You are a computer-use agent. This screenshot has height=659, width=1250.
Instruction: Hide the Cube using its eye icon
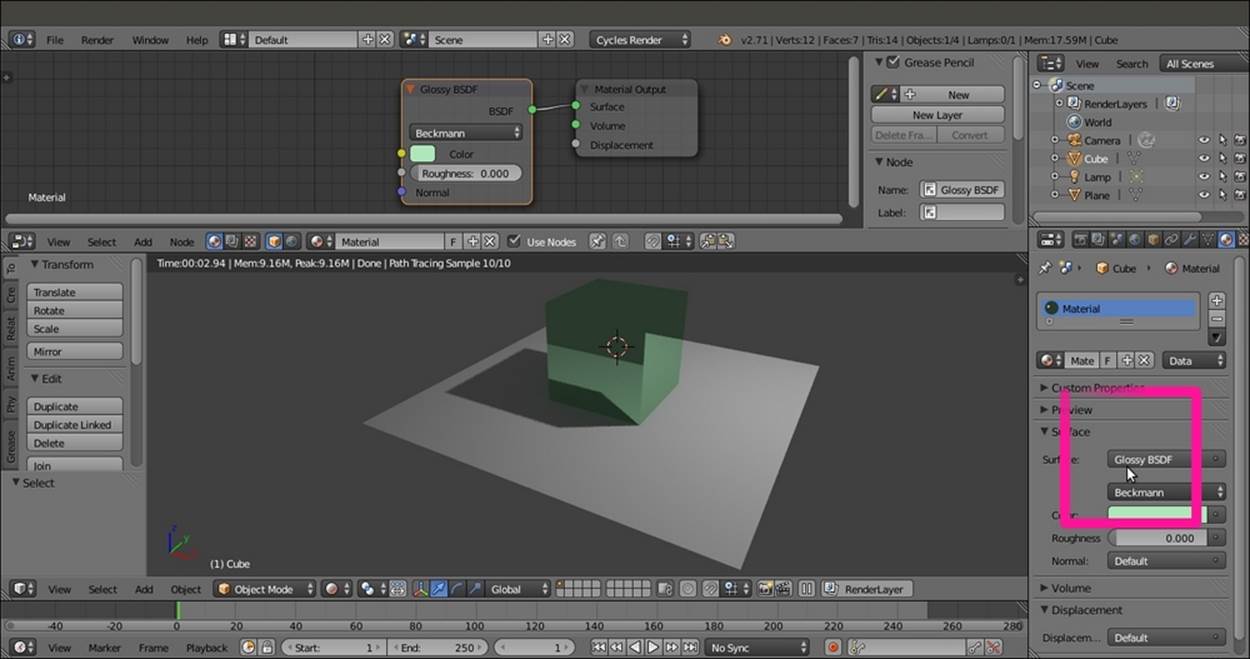pos(1204,159)
